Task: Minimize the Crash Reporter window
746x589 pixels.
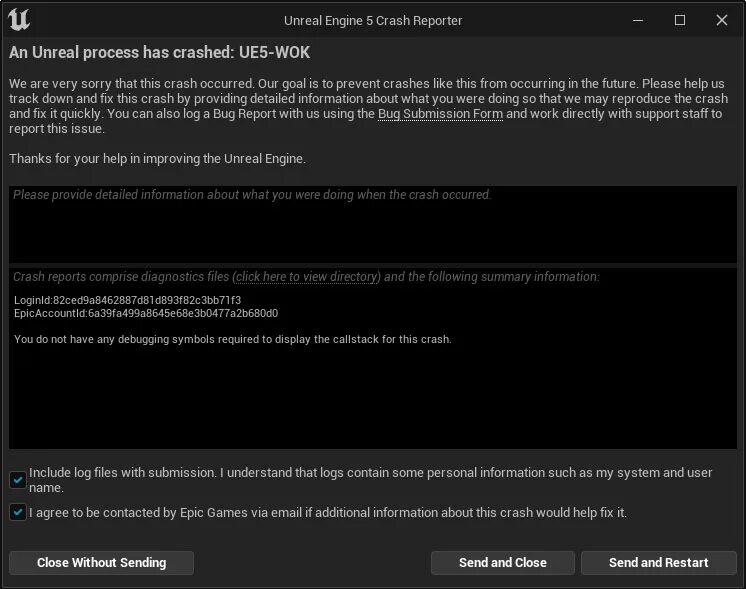Action: (x=638, y=20)
